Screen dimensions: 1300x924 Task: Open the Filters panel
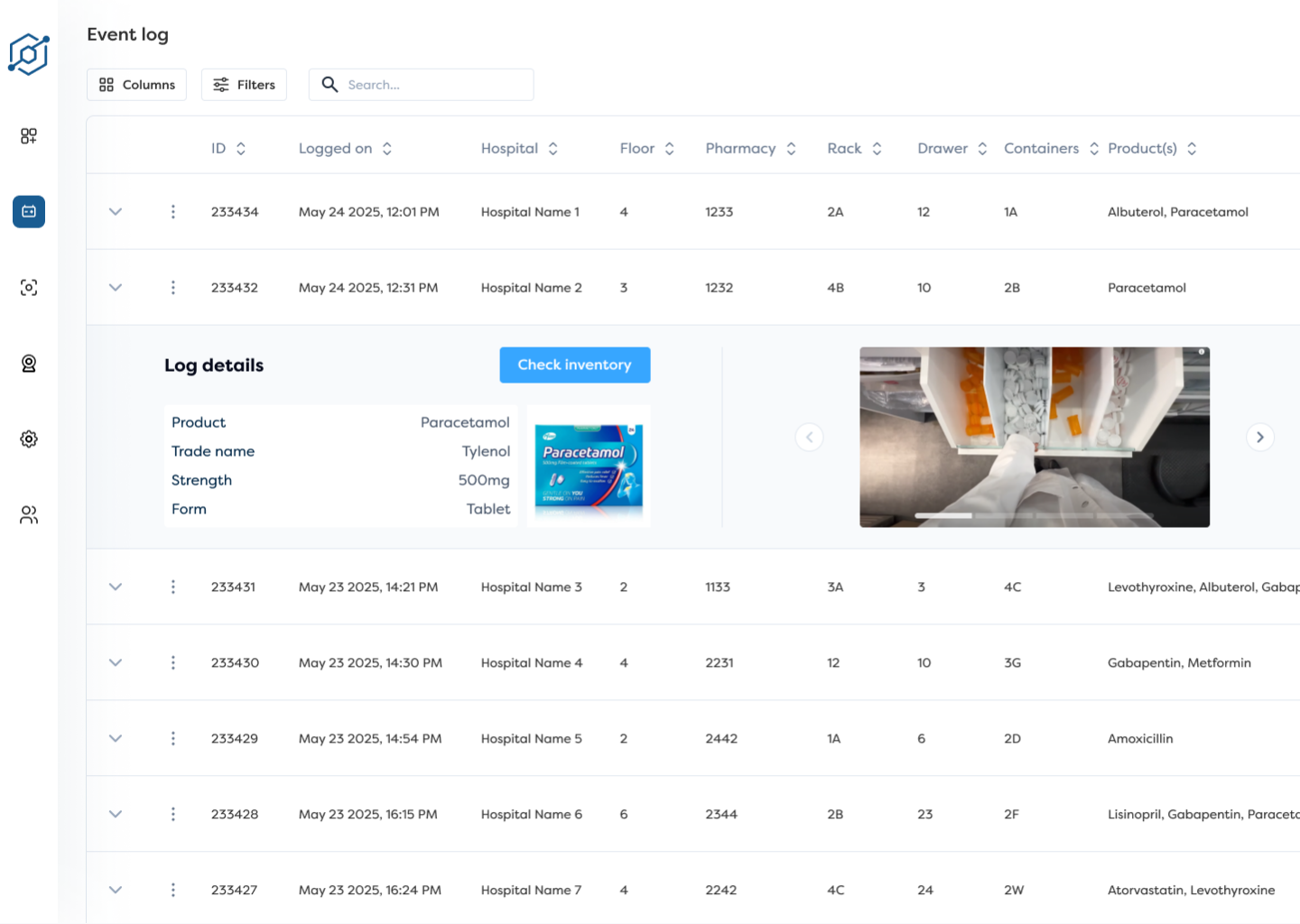(244, 84)
